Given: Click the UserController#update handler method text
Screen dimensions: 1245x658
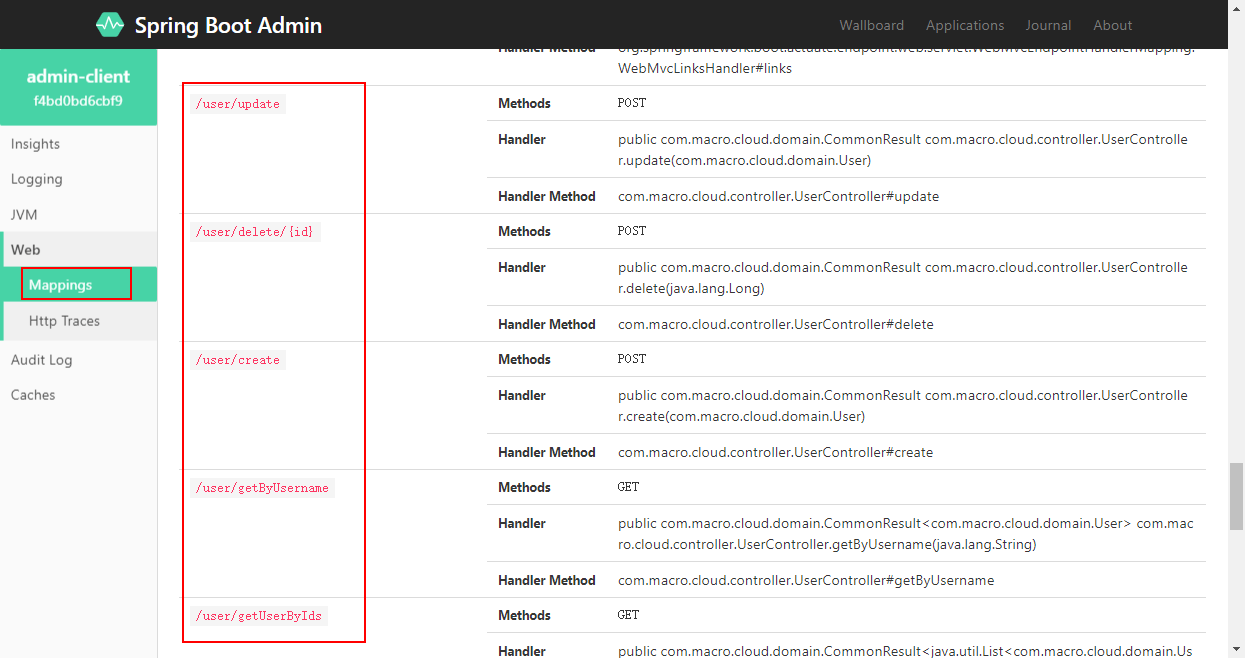Looking at the screenshot, I should click(x=778, y=196).
